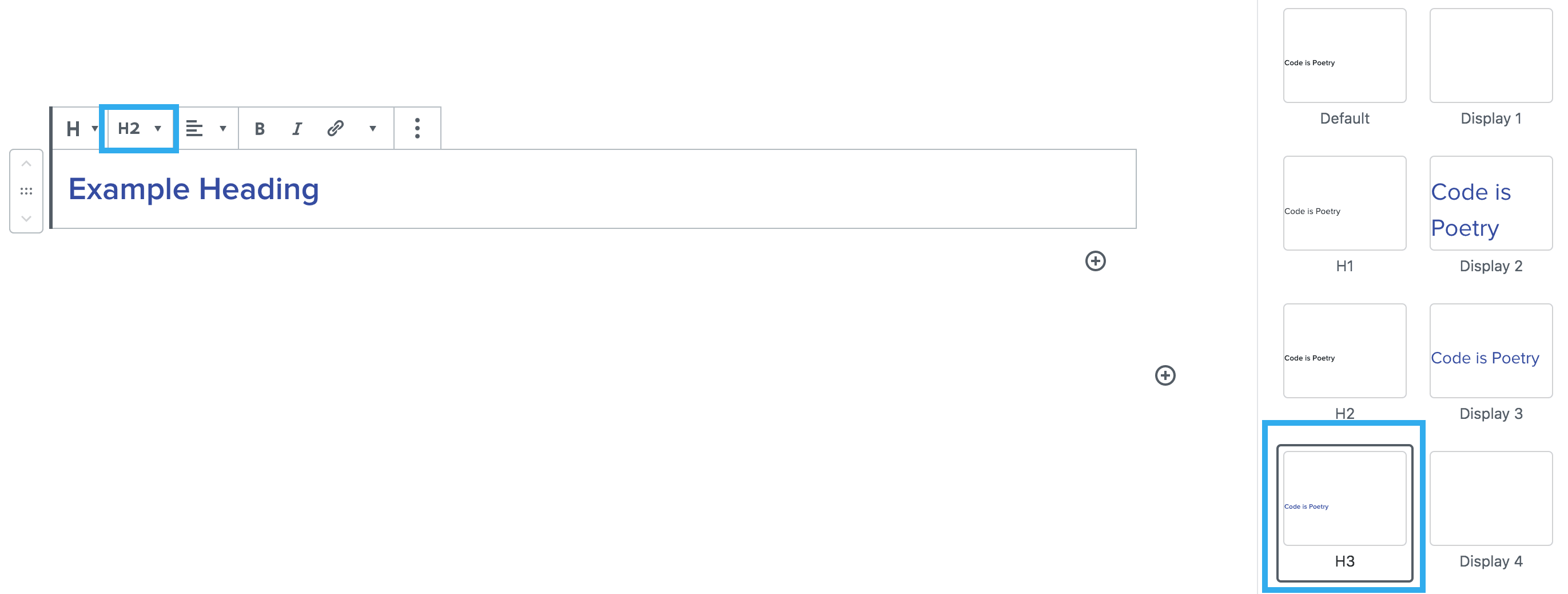Open the three-dot more options menu
This screenshot has height=594, width=1568.
(417, 129)
